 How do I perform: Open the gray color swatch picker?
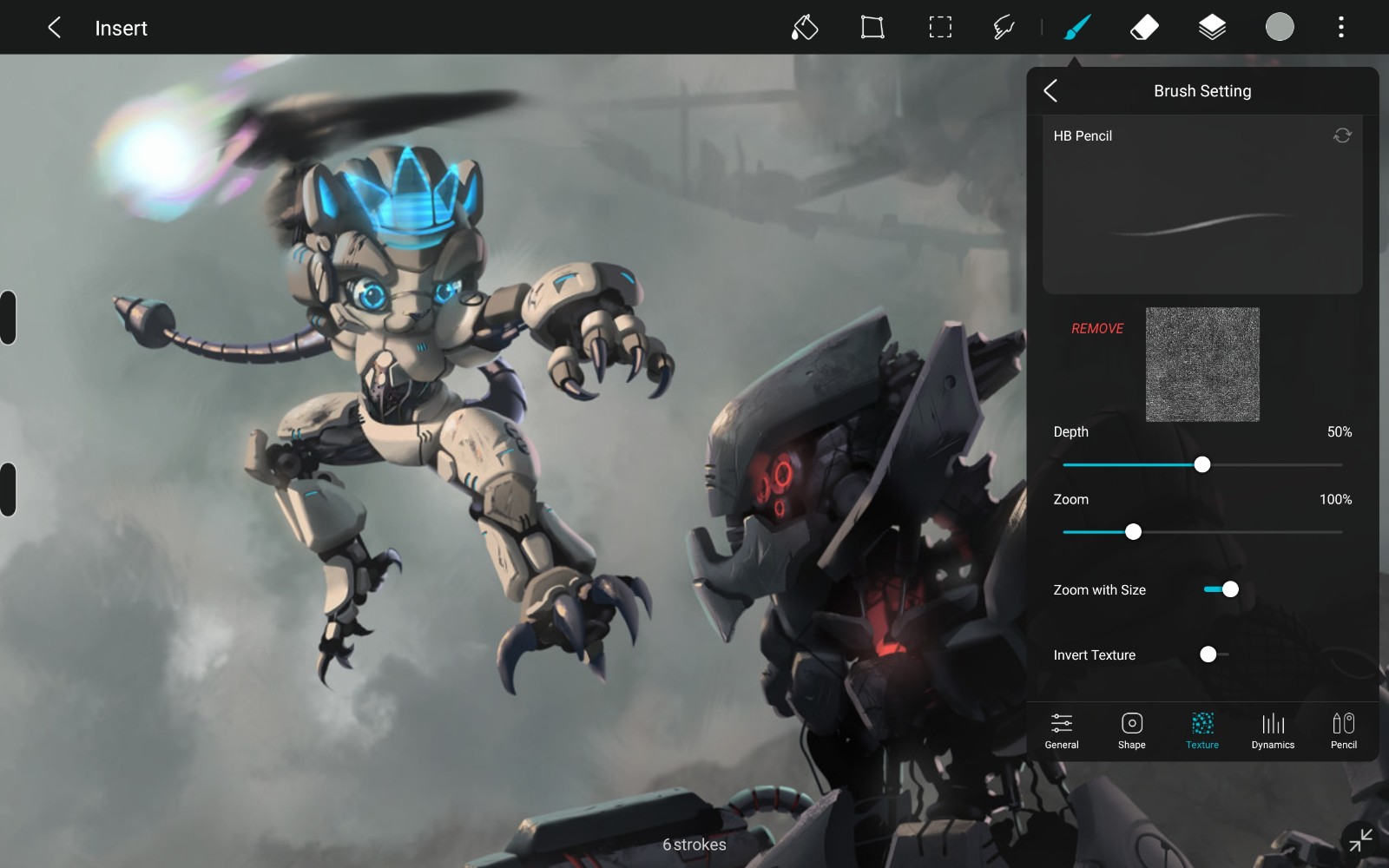coord(1280,28)
